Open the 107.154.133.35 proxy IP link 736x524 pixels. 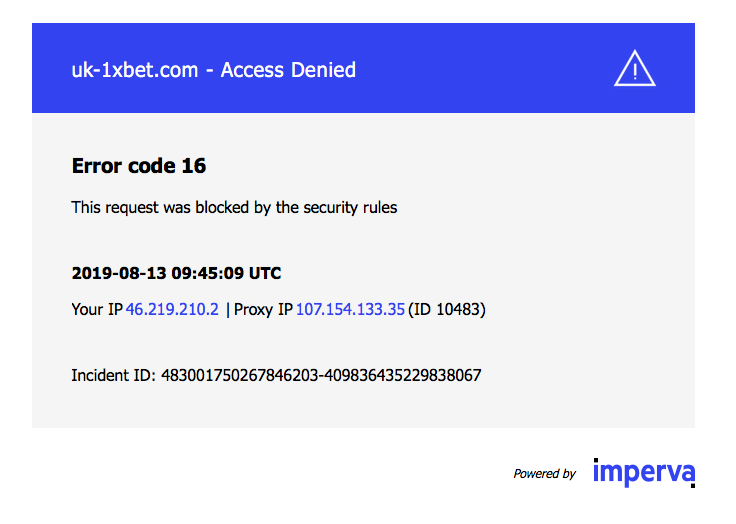350,309
